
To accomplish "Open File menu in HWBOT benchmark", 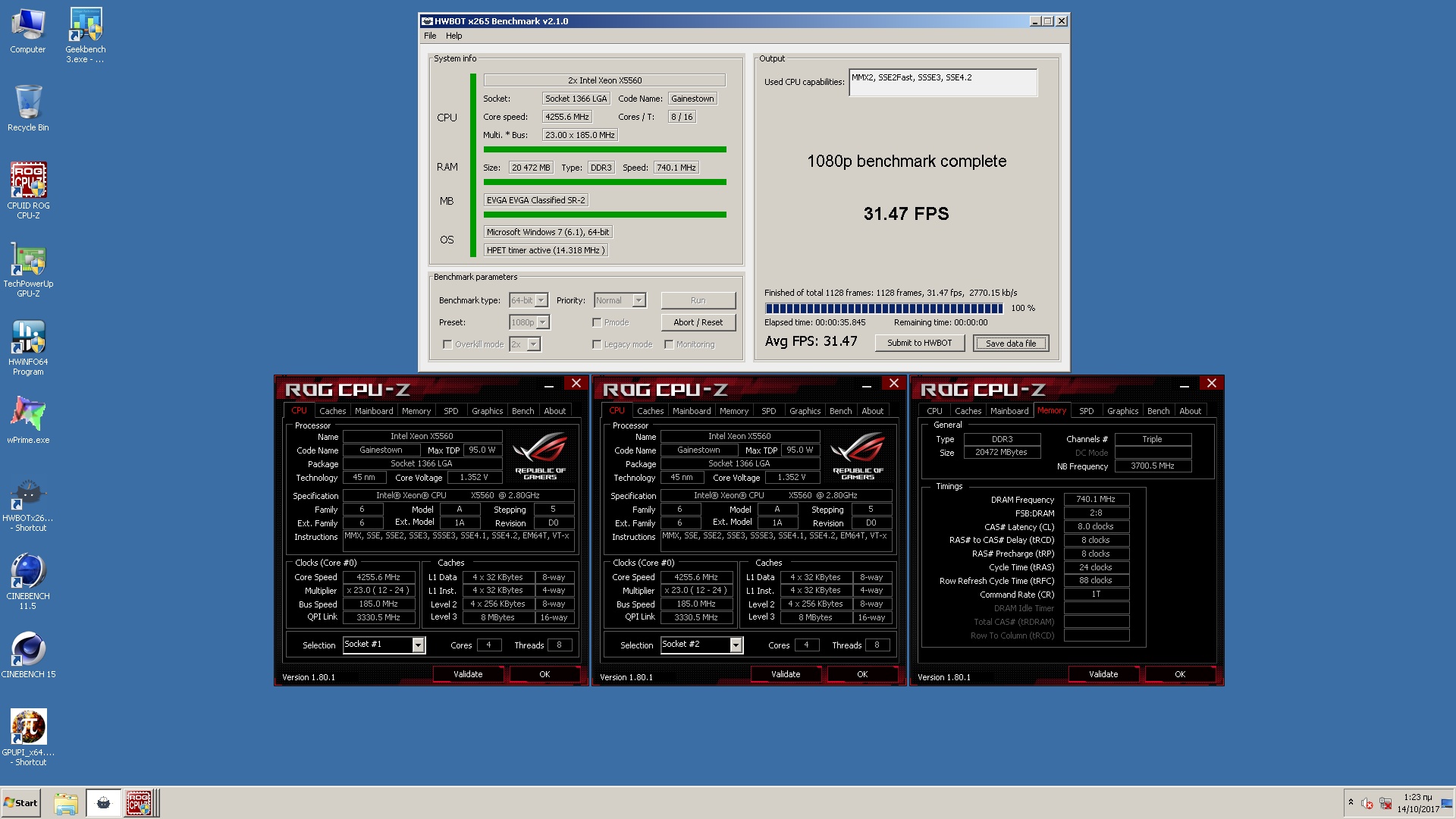I will 430,36.
